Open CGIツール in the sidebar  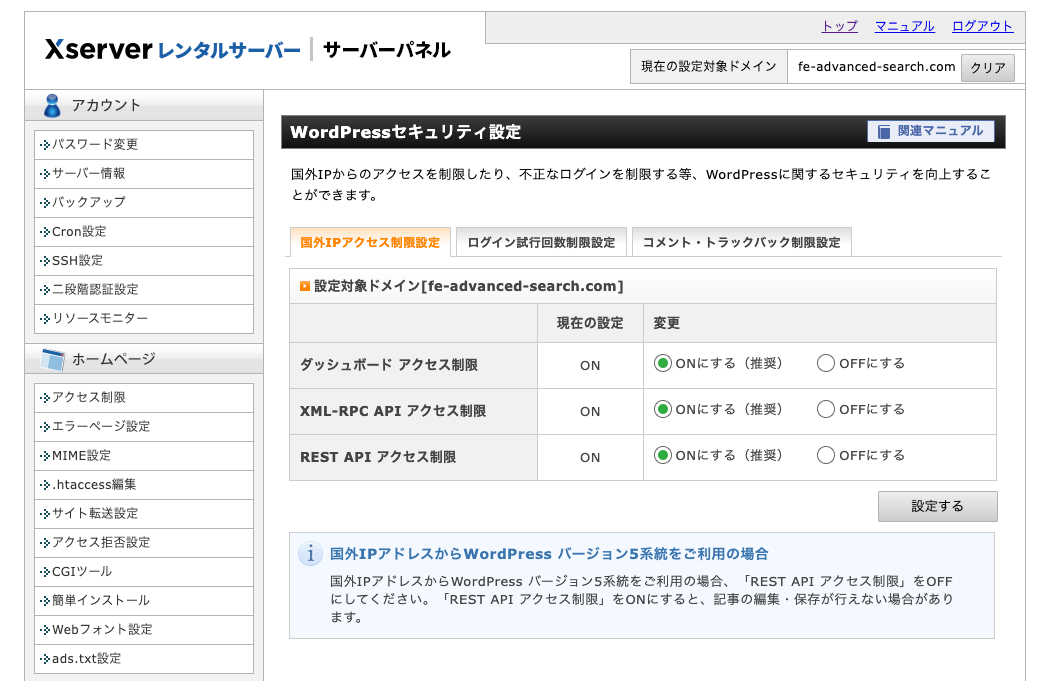[144, 571]
